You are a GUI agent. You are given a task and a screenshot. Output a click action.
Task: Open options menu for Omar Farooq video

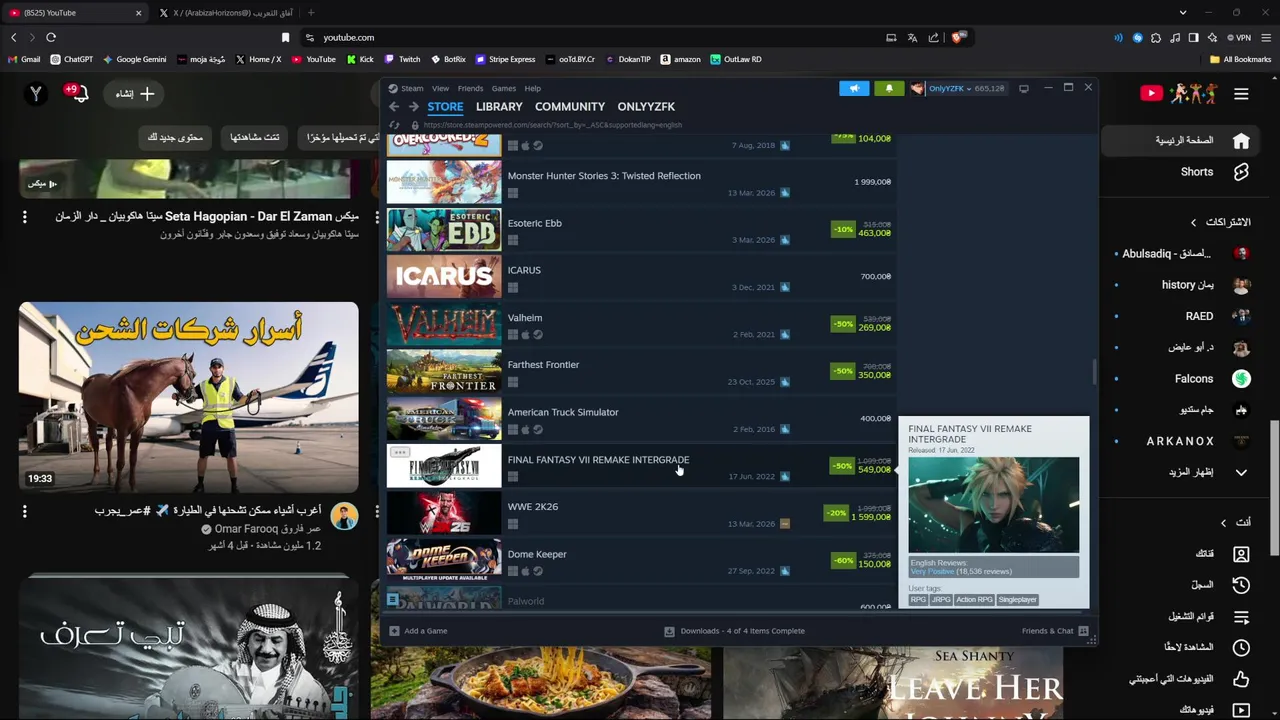[x=25, y=511]
